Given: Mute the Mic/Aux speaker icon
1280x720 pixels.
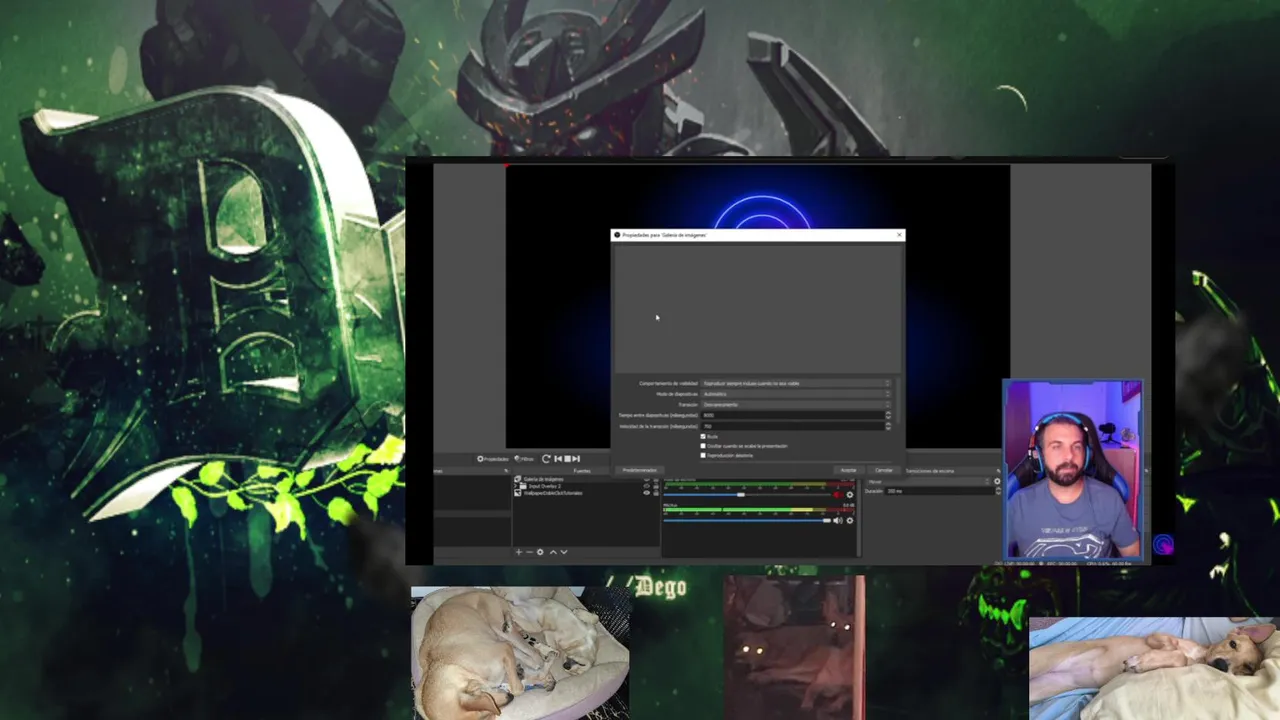Looking at the screenshot, I should (x=837, y=521).
